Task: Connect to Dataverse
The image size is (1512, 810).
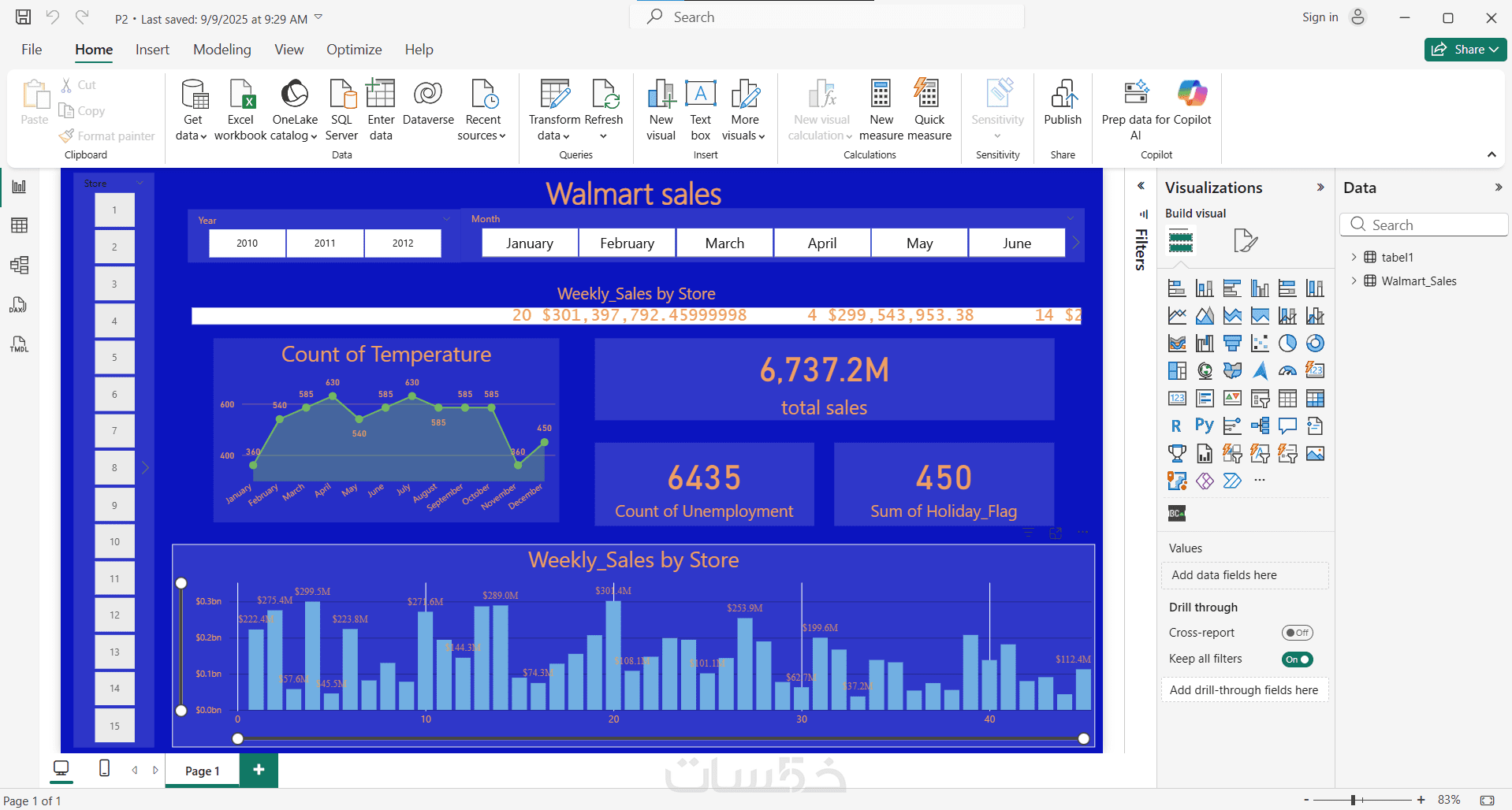Action: click(x=428, y=102)
